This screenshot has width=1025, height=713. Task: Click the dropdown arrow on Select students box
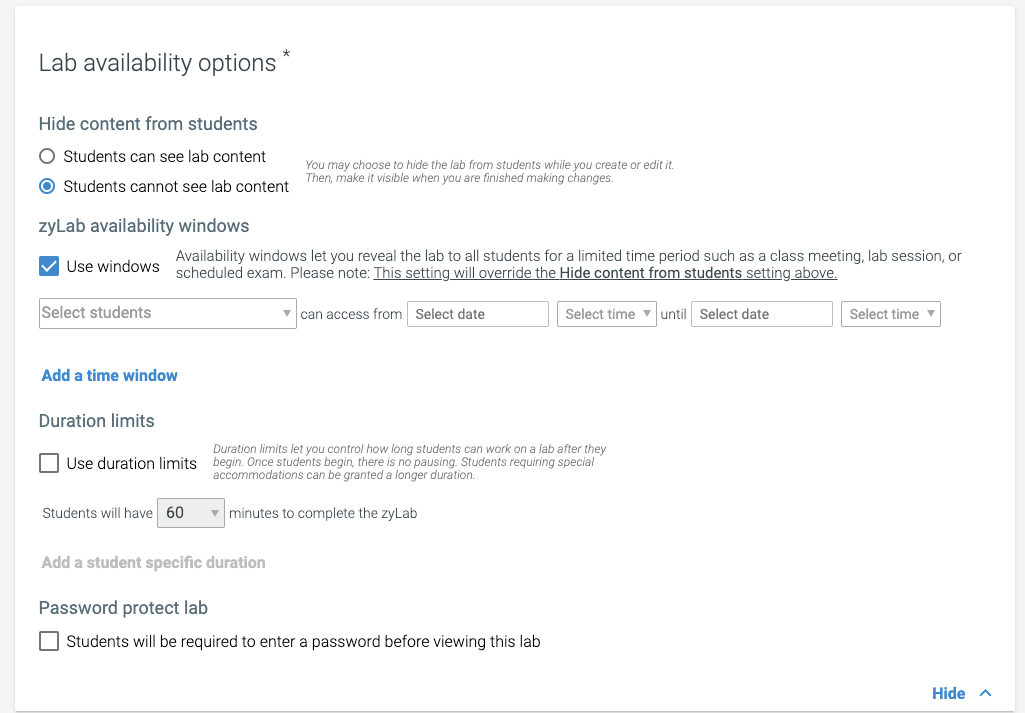pyautogui.click(x=289, y=313)
